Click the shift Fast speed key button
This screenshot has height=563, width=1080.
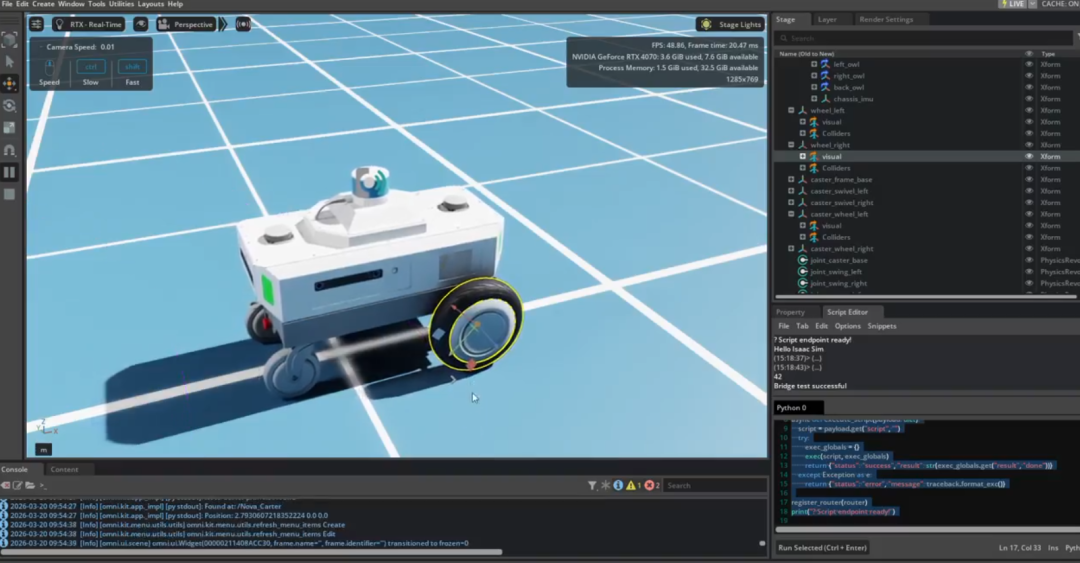point(132,67)
